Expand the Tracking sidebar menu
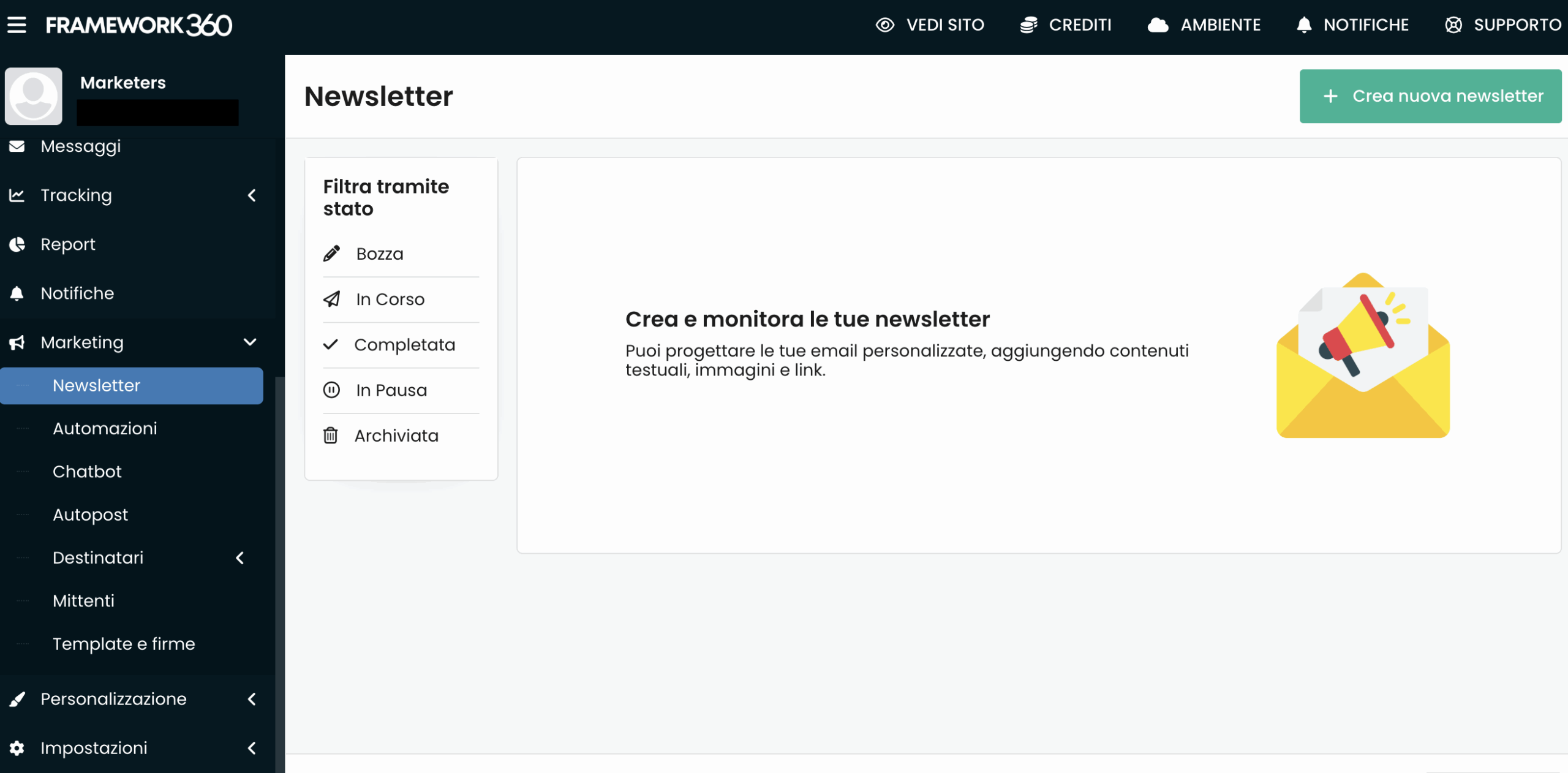This screenshot has width=1568, height=773. (x=251, y=195)
